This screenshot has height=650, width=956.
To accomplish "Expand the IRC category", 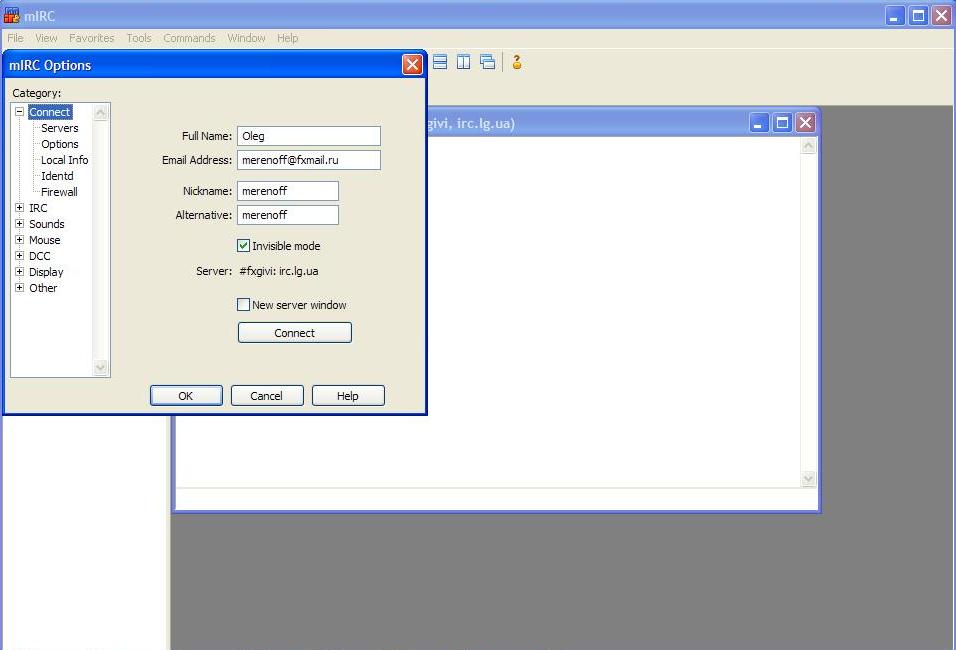I will tap(20, 208).
